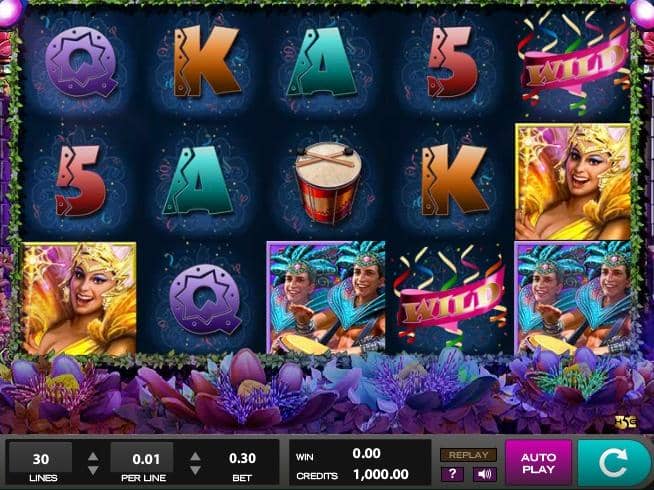Click the top-right Wild ribbon symbol

point(575,63)
